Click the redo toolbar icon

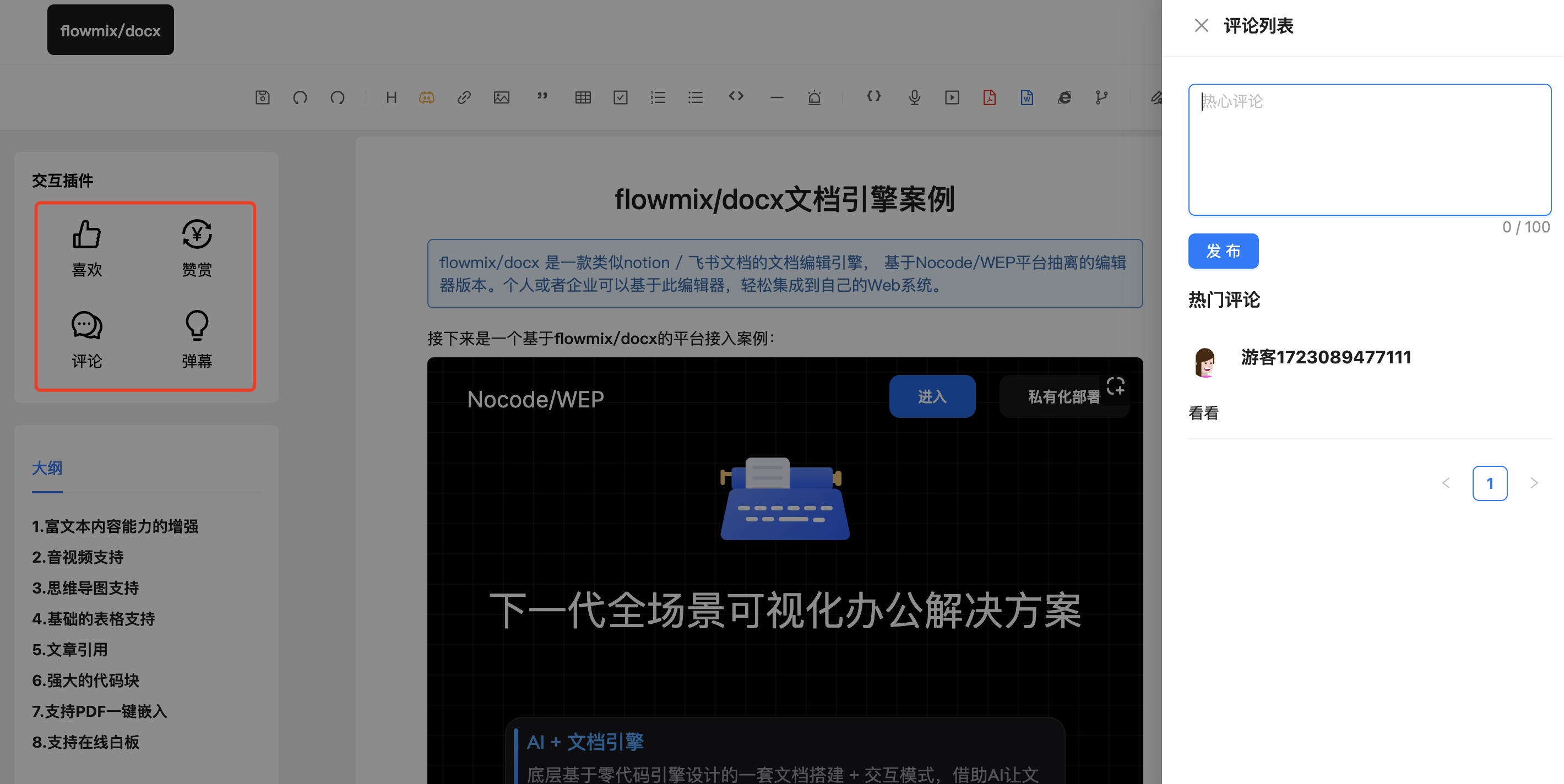(338, 97)
